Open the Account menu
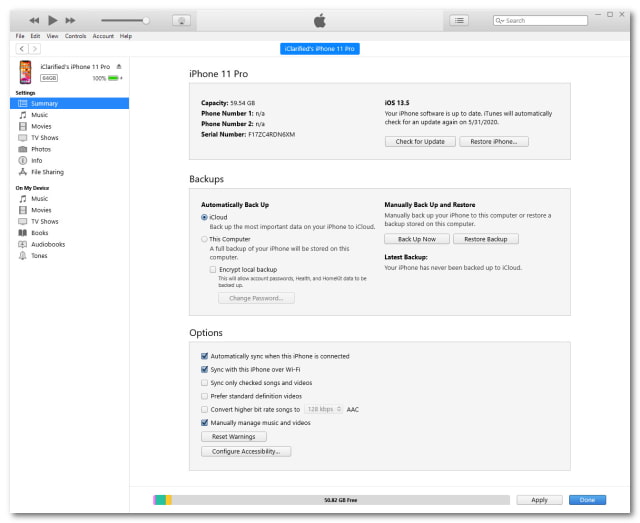Viewport: 640px width, 523px height. tap(103, 36)
